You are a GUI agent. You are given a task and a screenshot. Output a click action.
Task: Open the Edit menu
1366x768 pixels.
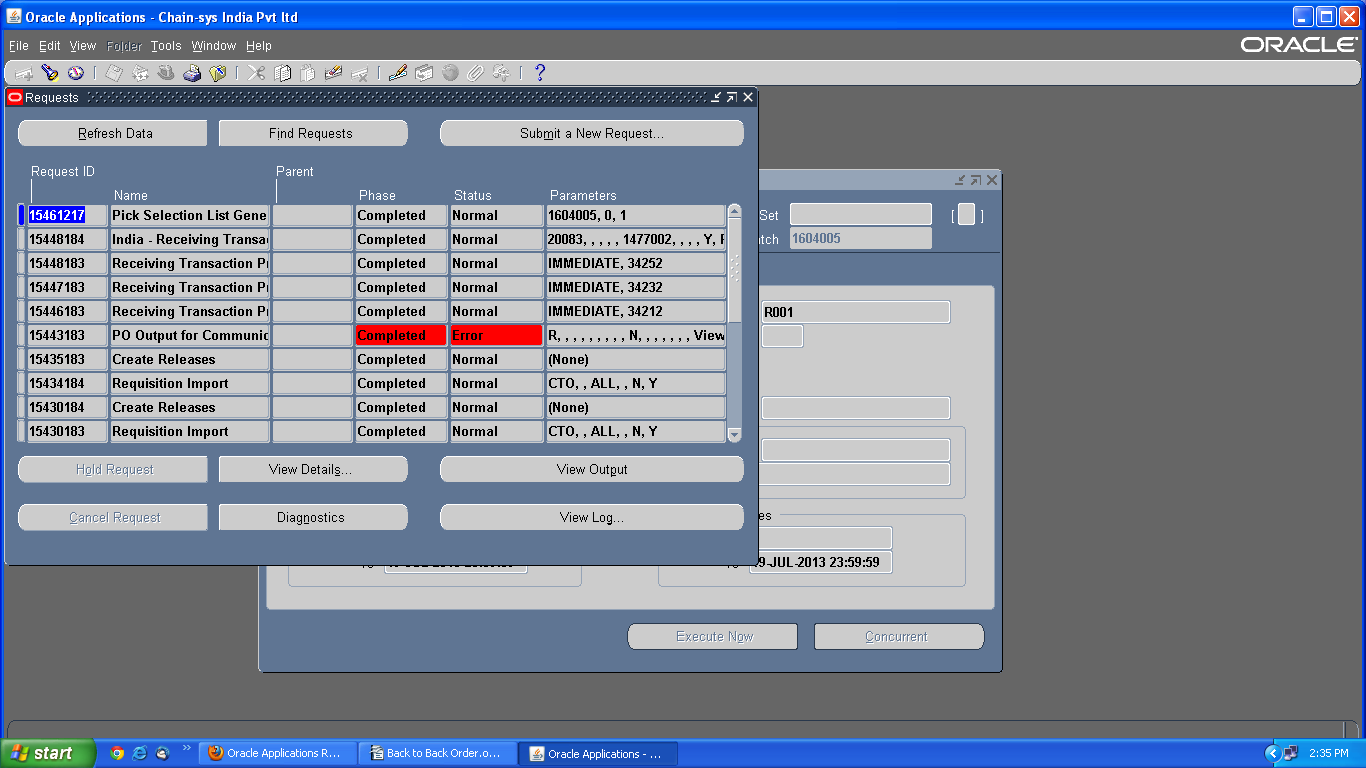click(x=50, y=46)
